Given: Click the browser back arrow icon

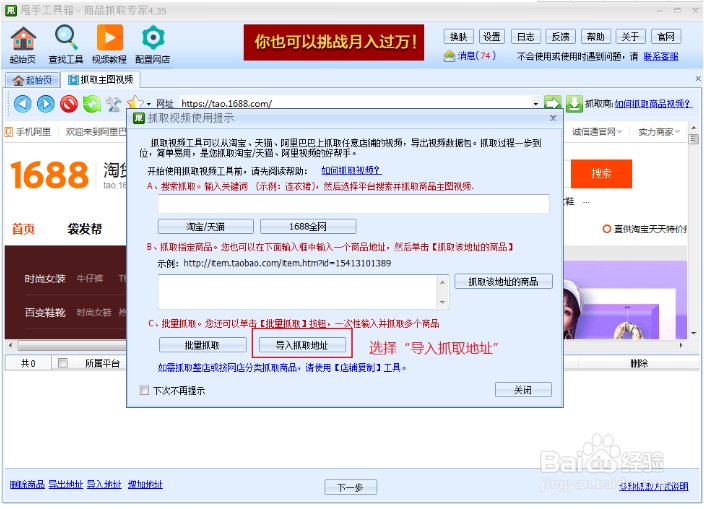Looking at the screenshot, I should pyautogui.click(x=22, y=104).
